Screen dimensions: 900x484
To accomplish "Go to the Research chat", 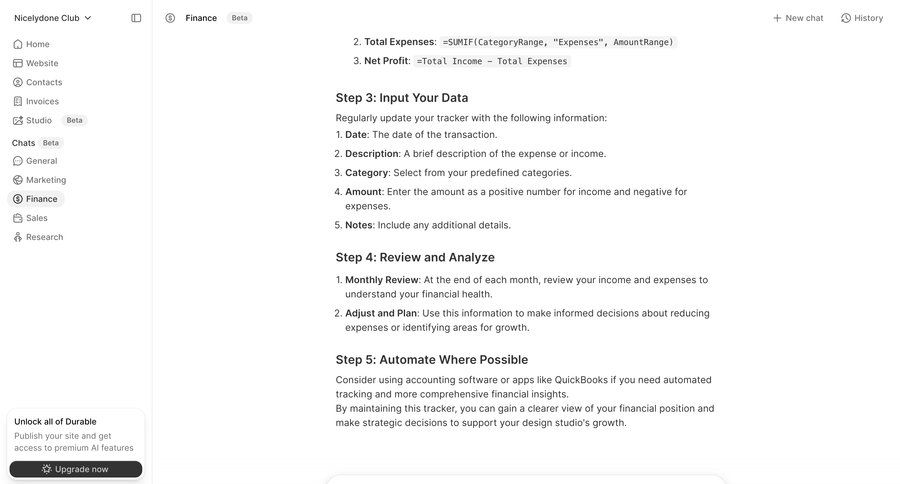I will (44, 237).
